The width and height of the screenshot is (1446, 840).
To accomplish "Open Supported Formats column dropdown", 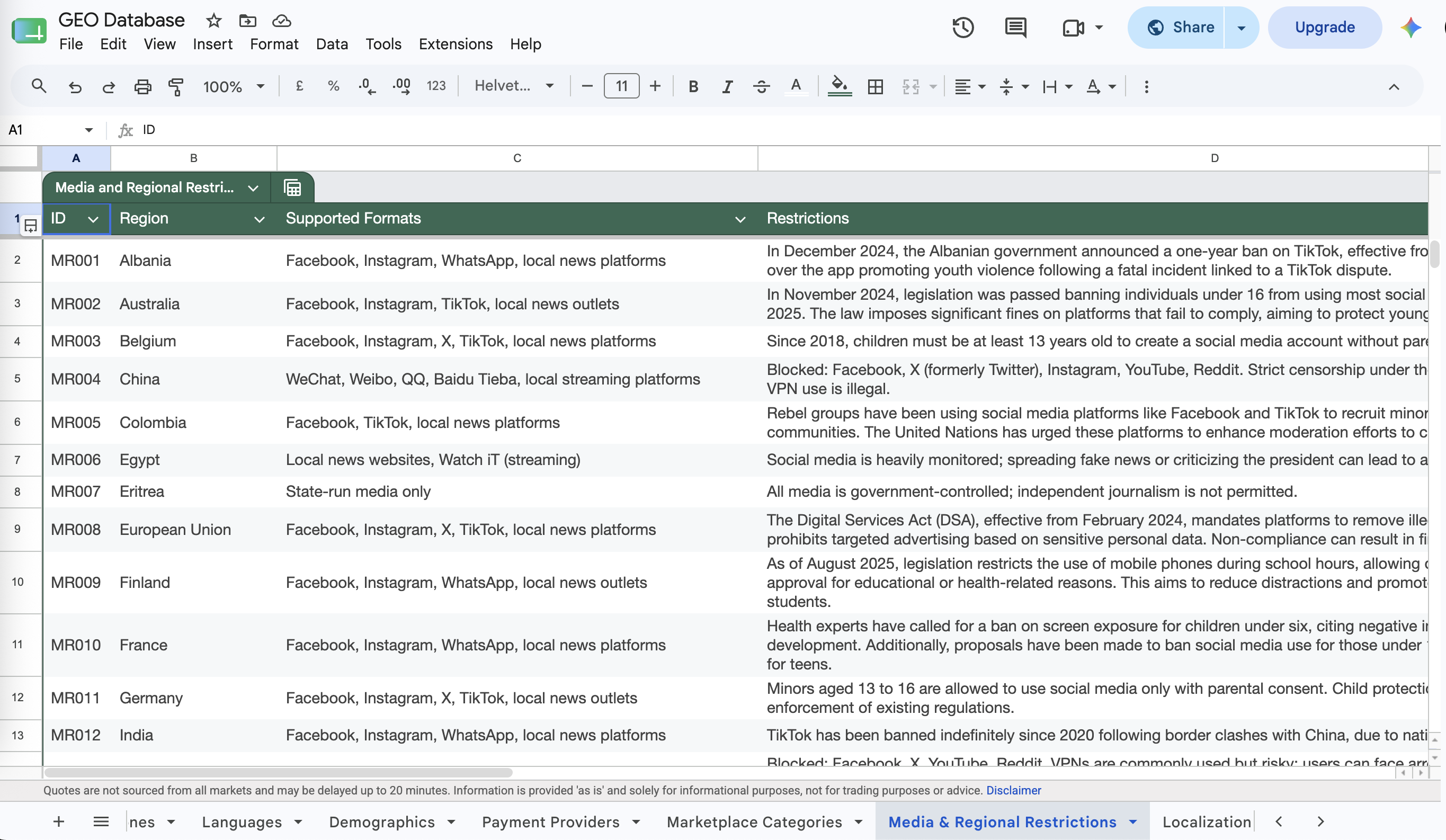I will click(x=740, y=219).
